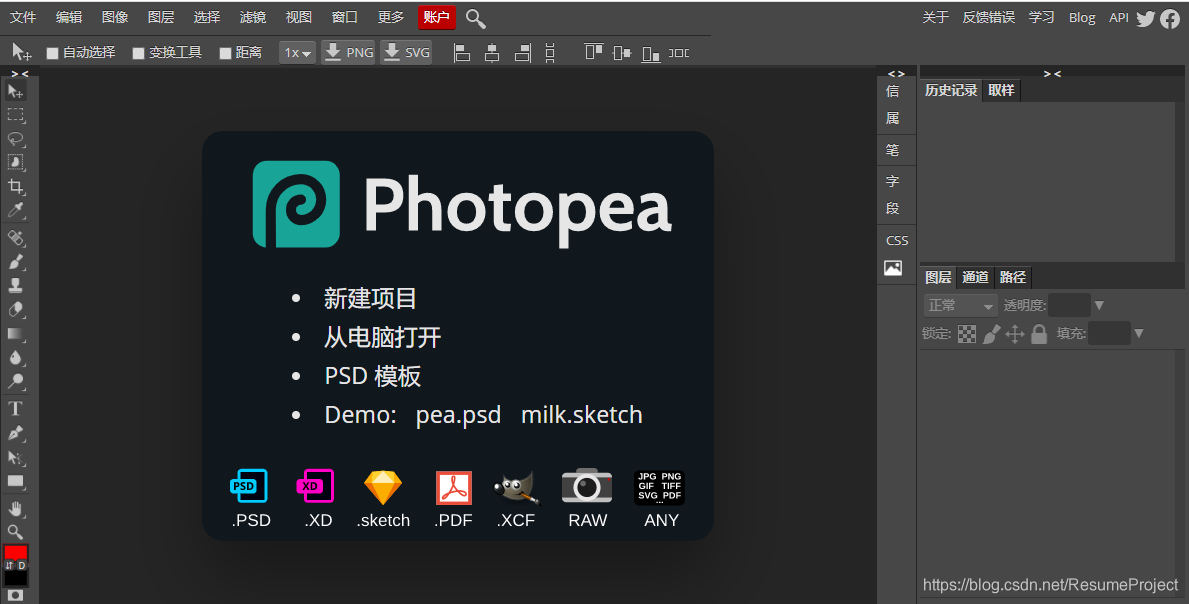The image size is (1189, 604).
Task: Select the Eraser tool
Action: coord(15,310)
